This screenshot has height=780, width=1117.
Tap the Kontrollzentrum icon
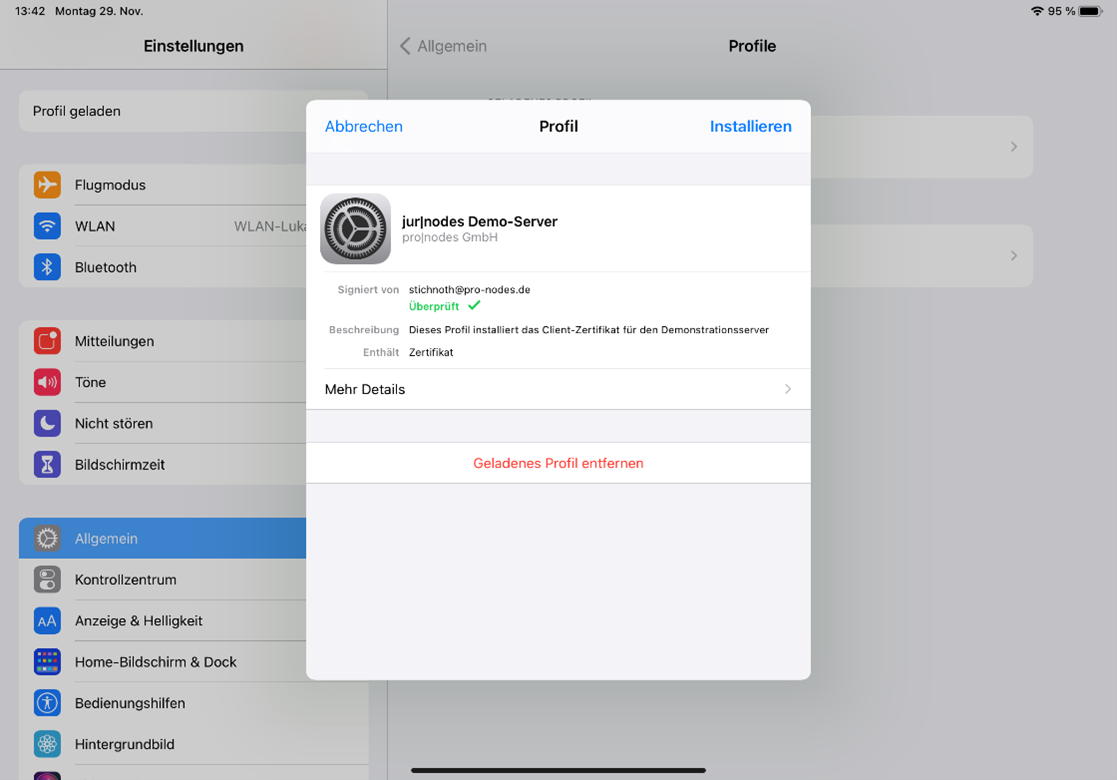[47, 579]
